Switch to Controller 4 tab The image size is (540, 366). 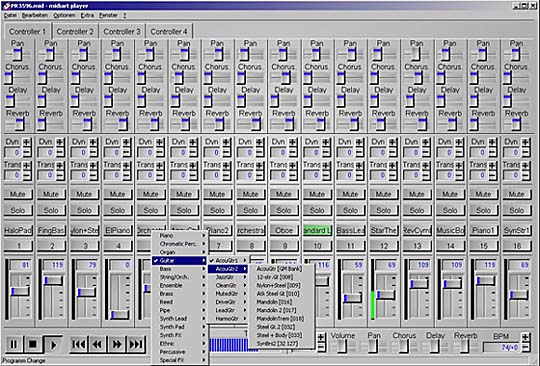click(x=169, y=32)
